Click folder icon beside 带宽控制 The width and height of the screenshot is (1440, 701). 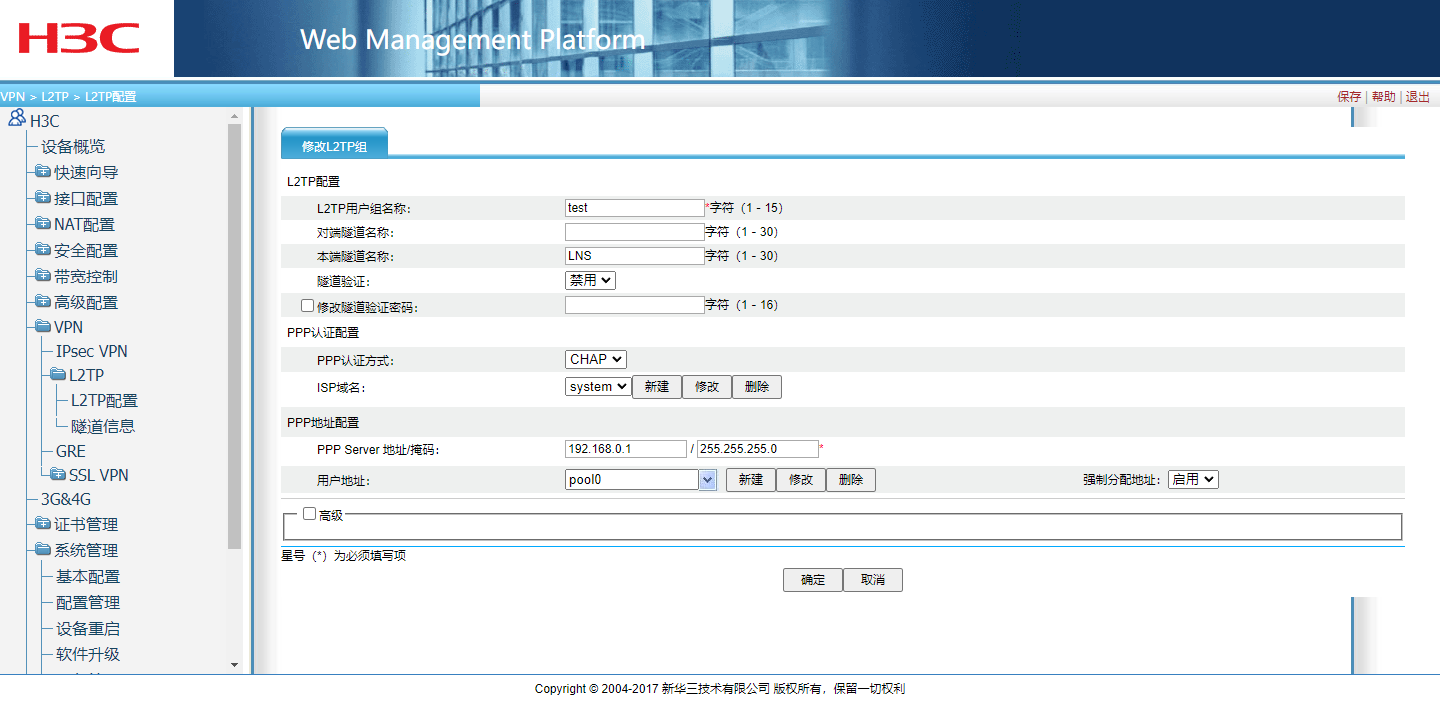[x=42, y=276]
